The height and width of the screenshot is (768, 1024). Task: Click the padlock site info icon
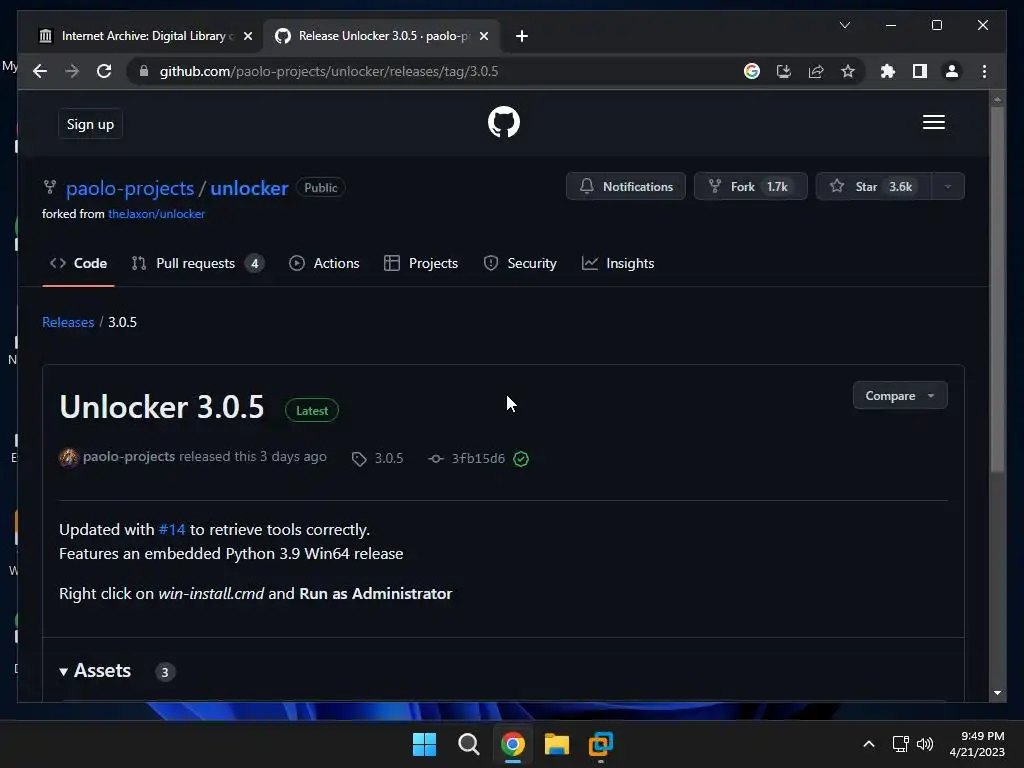(x=144, y=71)
